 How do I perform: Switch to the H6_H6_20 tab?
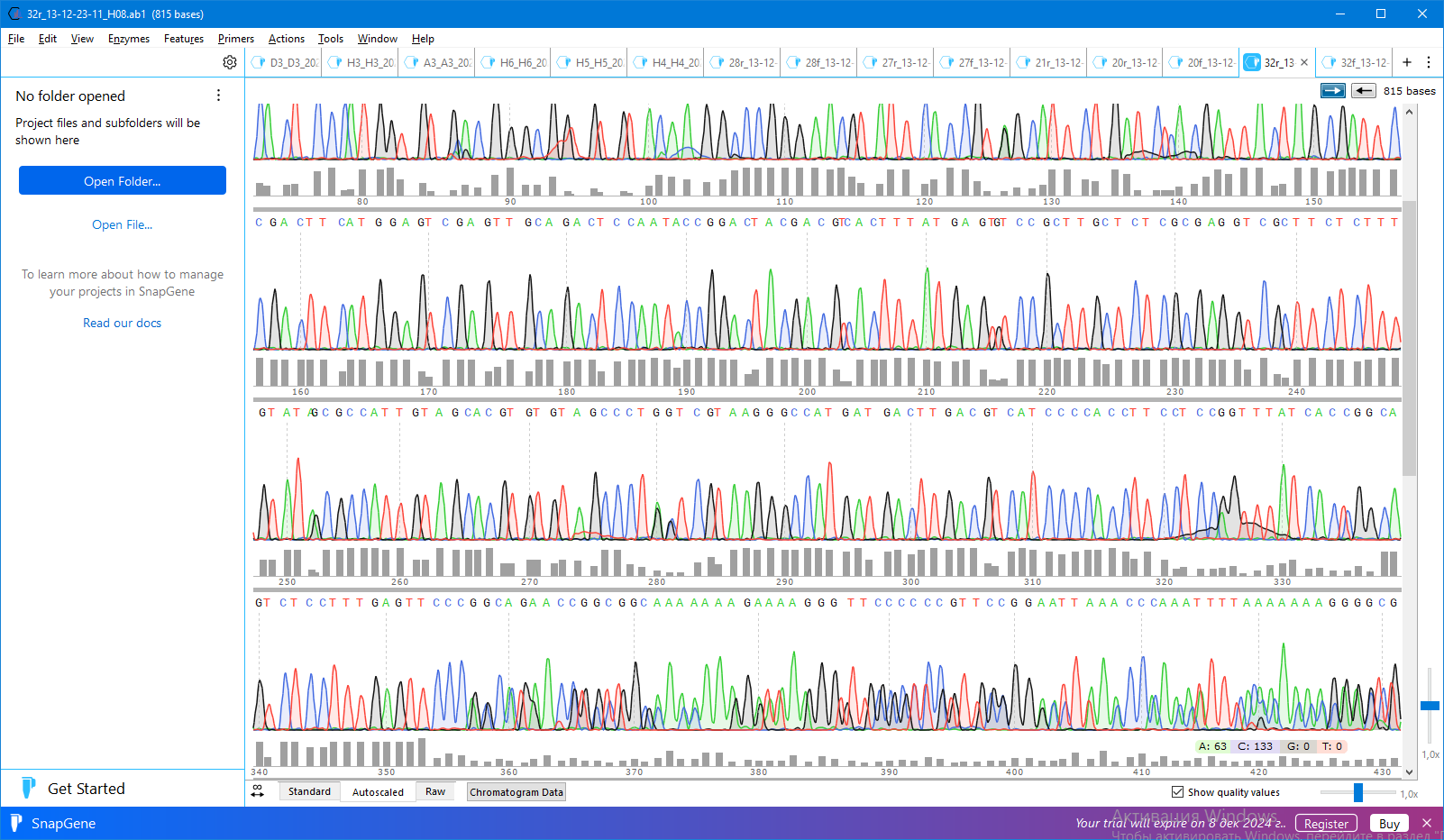[515, 62]
